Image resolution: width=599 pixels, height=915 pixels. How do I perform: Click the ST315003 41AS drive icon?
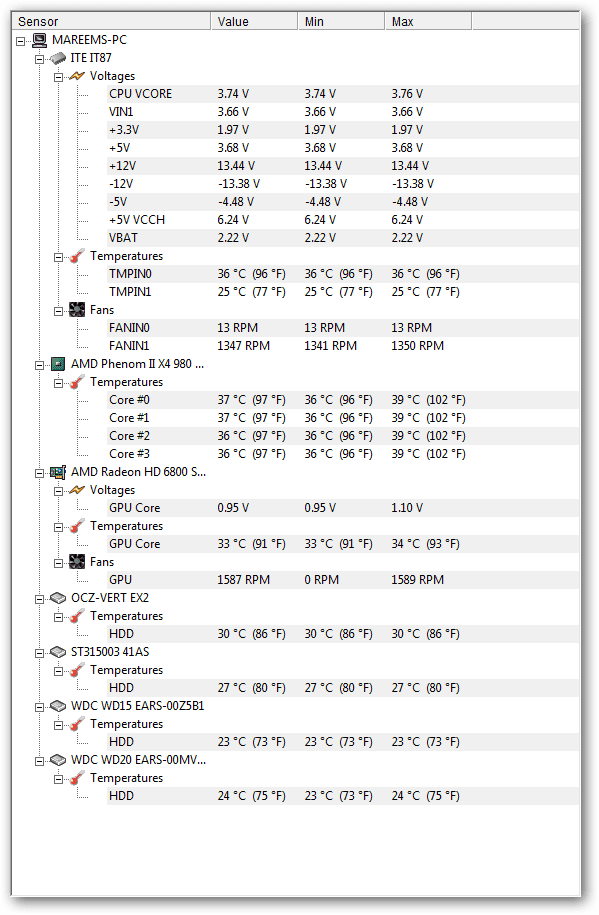point(58,652)
